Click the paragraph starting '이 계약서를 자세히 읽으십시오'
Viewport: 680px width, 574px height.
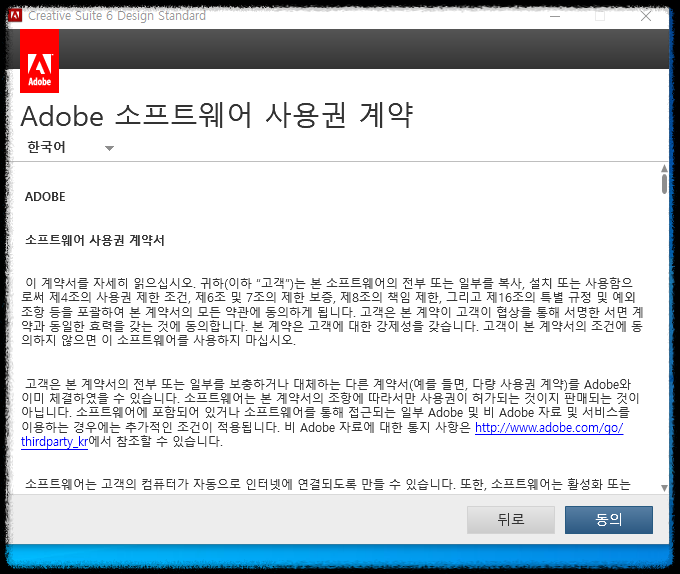coord(332,311)
